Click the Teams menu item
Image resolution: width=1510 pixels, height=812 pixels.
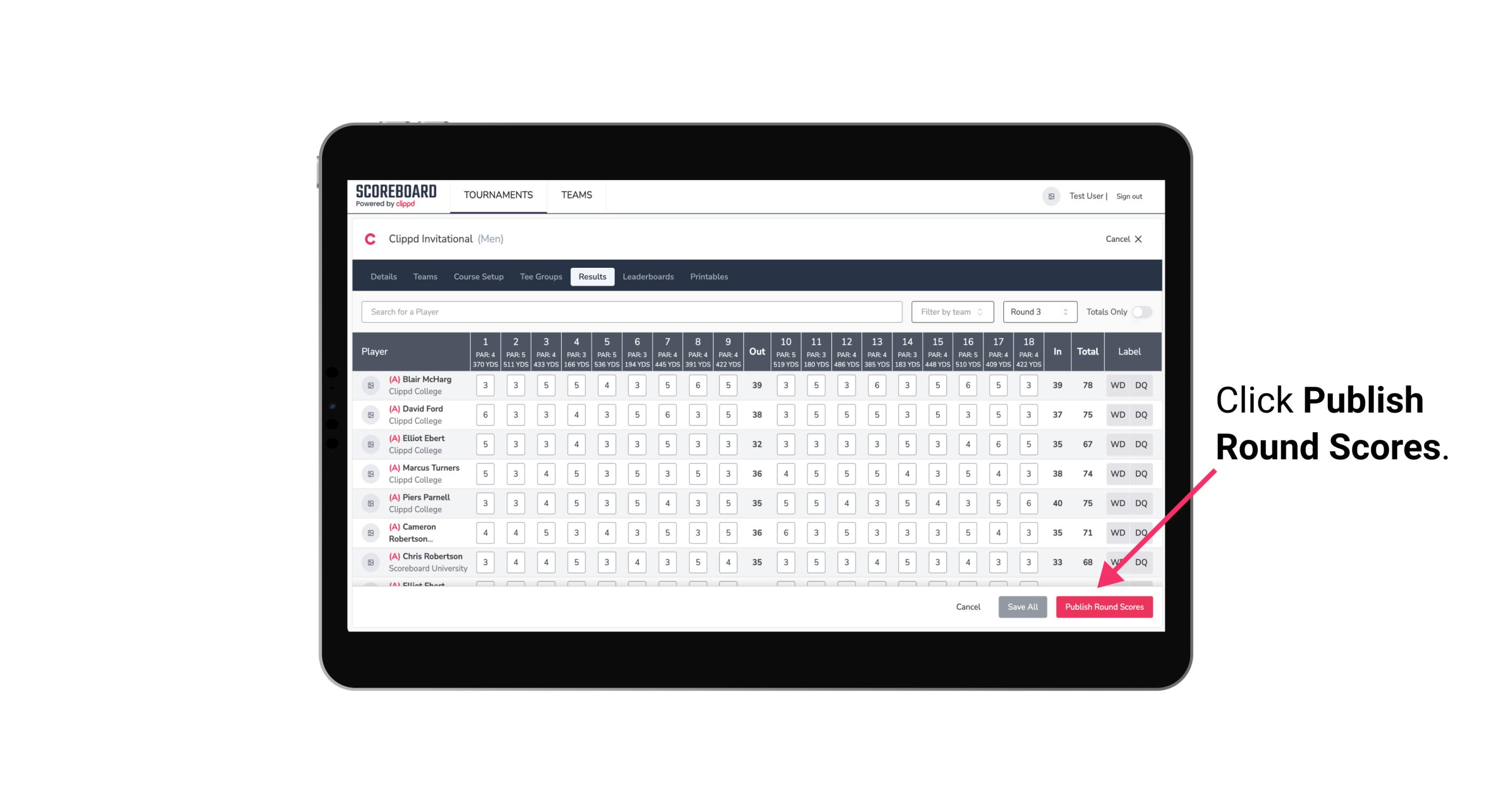577,195
